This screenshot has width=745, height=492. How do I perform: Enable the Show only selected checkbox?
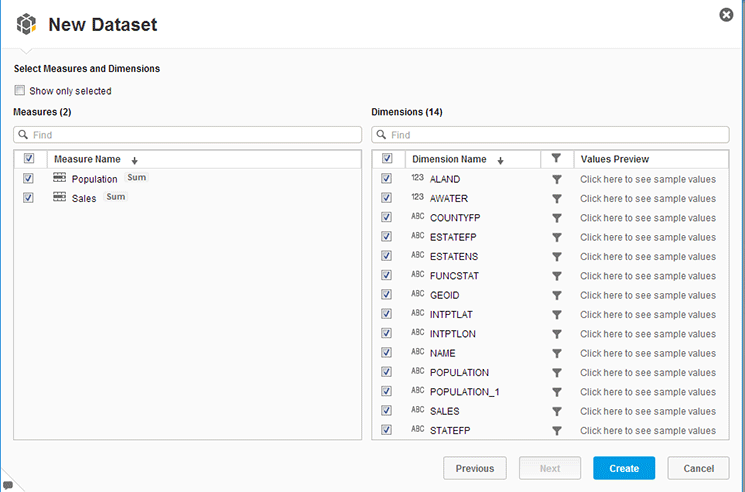coord(20,91)
